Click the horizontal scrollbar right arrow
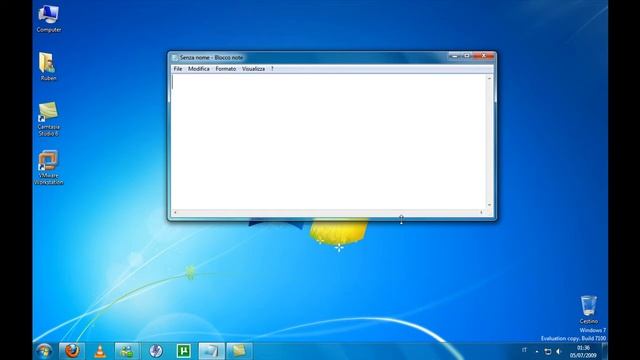The height and width of the screenshot is (360, 640). [x=482, y=212]
